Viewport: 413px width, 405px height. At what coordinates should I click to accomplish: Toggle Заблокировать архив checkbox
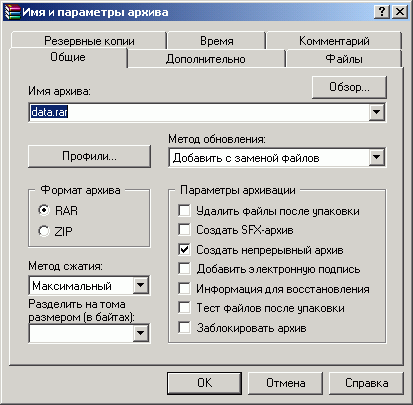point(184,328)
